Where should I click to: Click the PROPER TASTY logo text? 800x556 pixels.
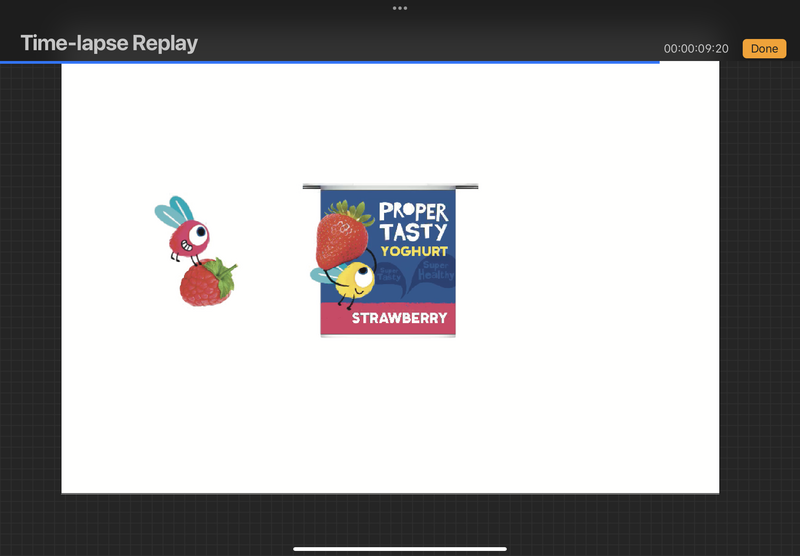click(413, 221)
